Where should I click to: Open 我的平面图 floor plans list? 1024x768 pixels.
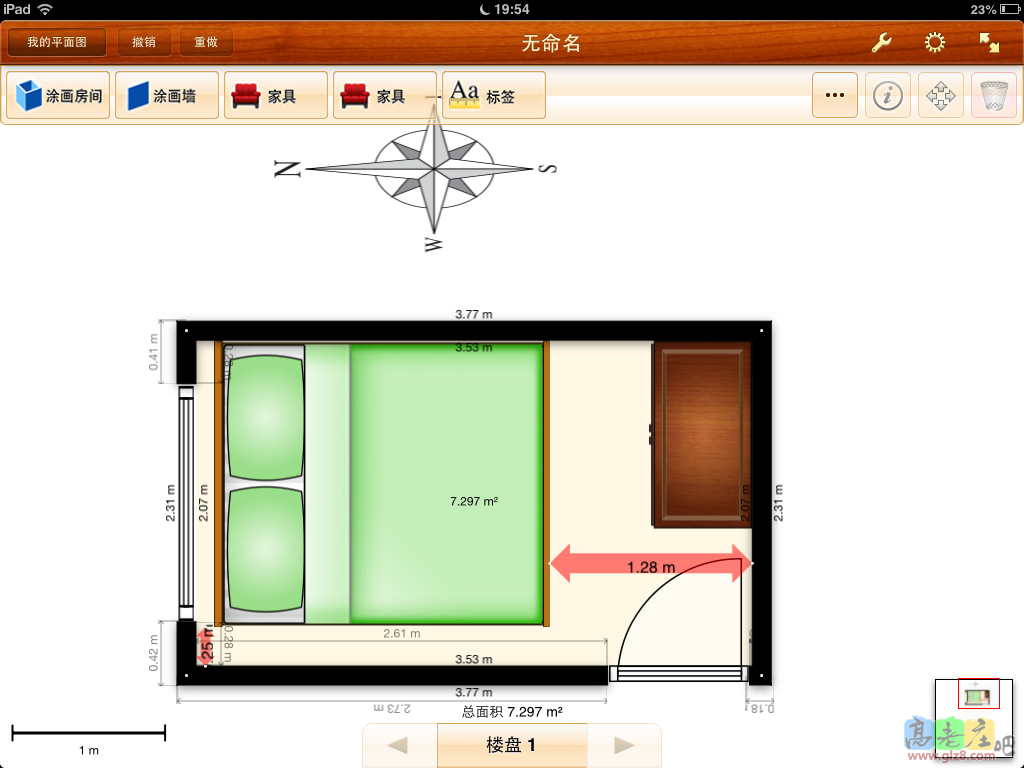coord(57,43)
